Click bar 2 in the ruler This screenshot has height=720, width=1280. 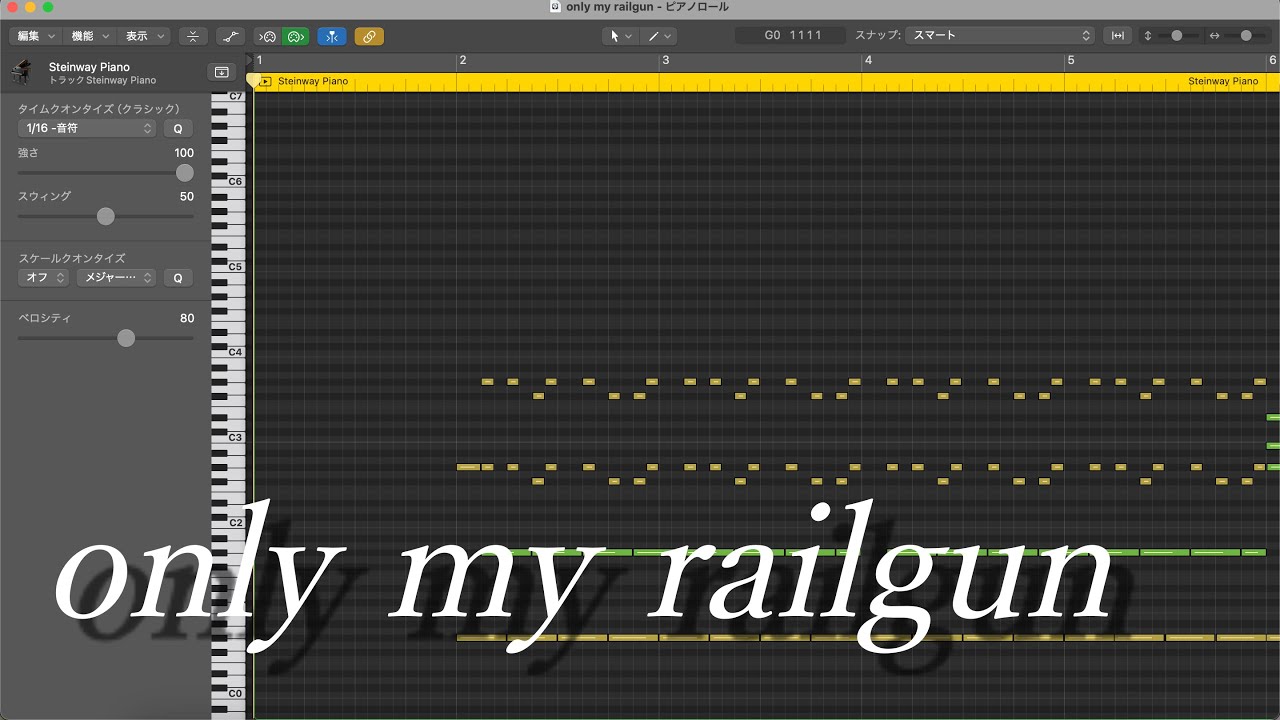pos(462,61)
